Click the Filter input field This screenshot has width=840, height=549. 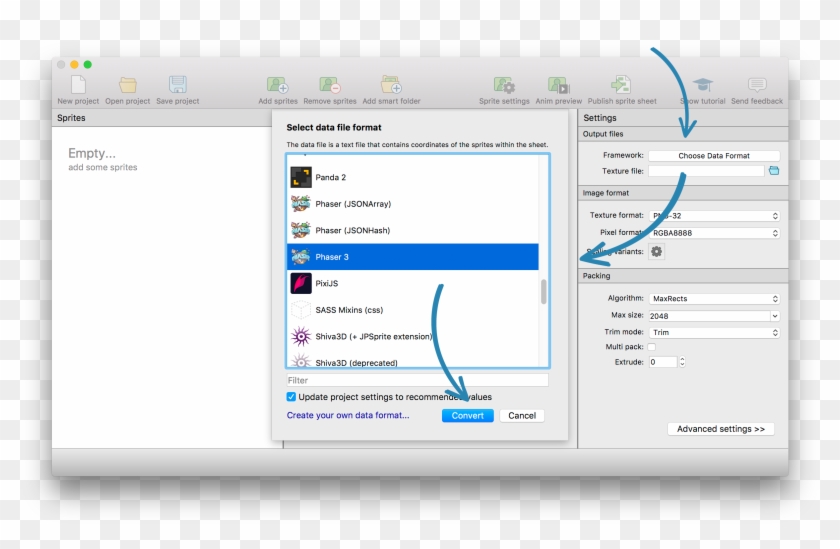(x=417, y=380)
